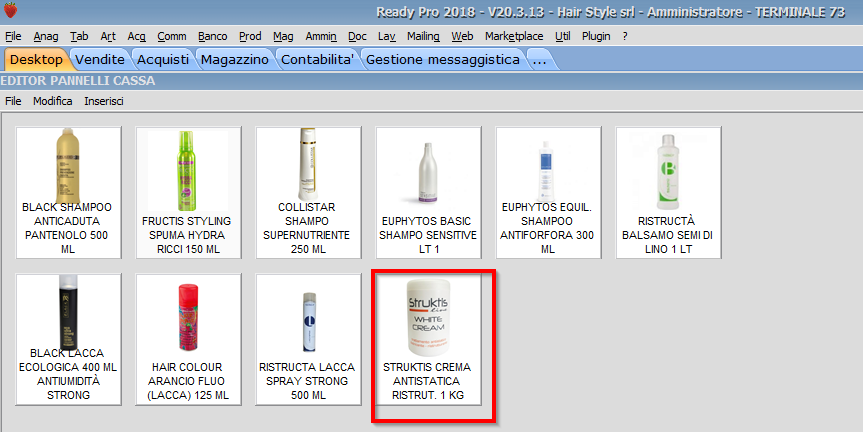Open the File menu in main menu bar

pyautogui.click(x=13, y=36)
